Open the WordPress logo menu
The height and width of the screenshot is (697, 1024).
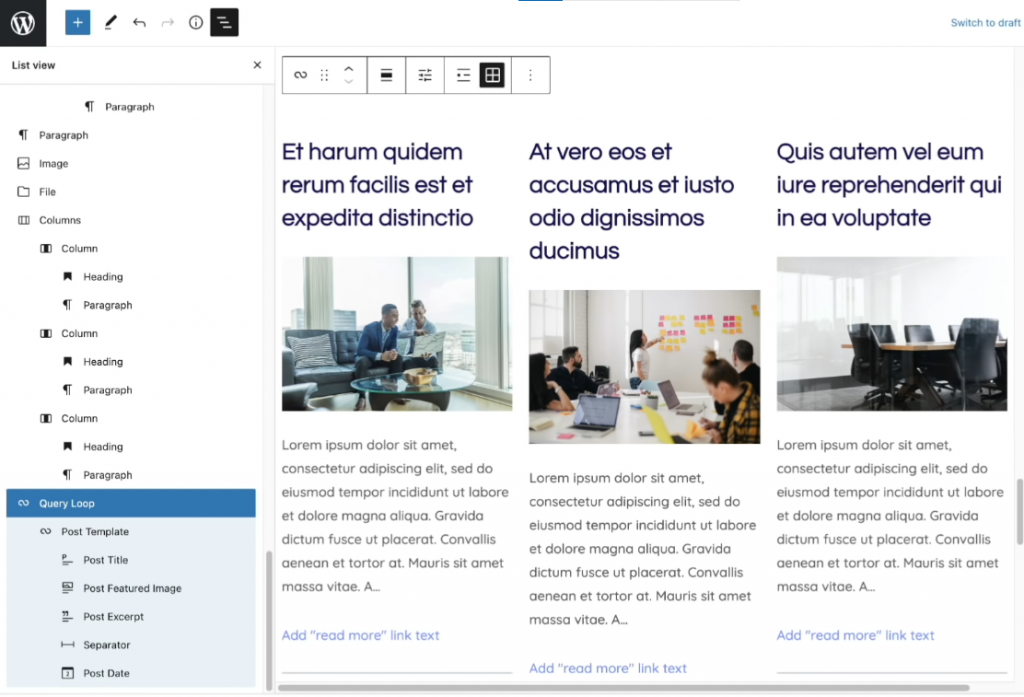[23, 23]
